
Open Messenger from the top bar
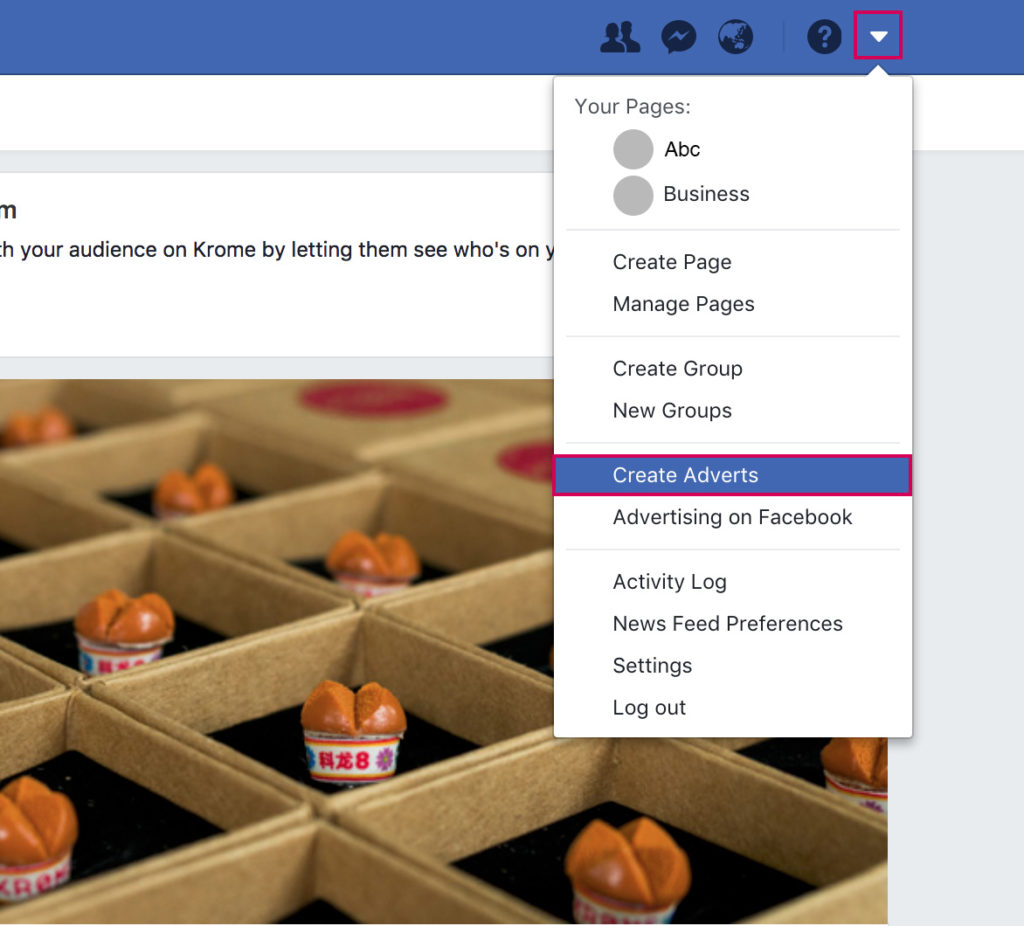tap(678, 36)
